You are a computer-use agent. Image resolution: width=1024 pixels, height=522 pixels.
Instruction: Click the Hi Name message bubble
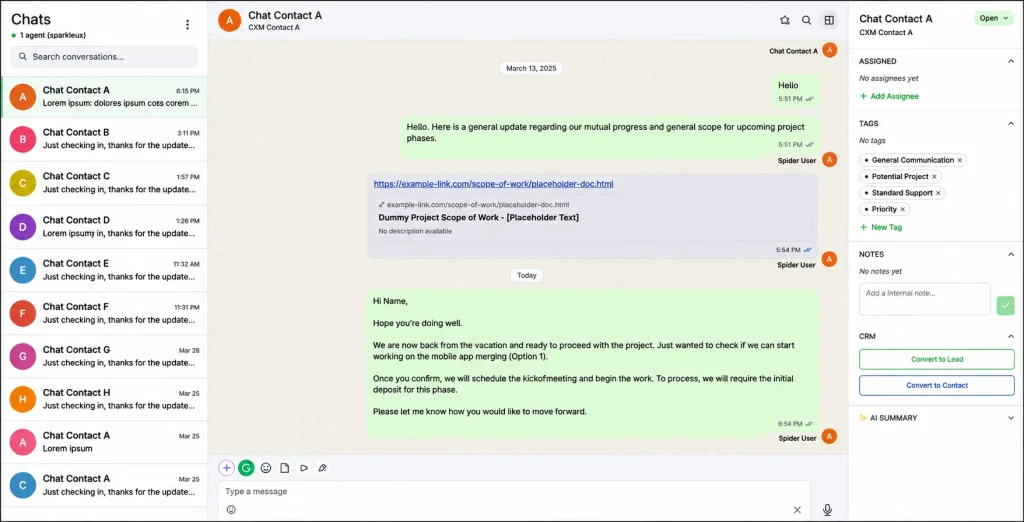pos(592,362)
